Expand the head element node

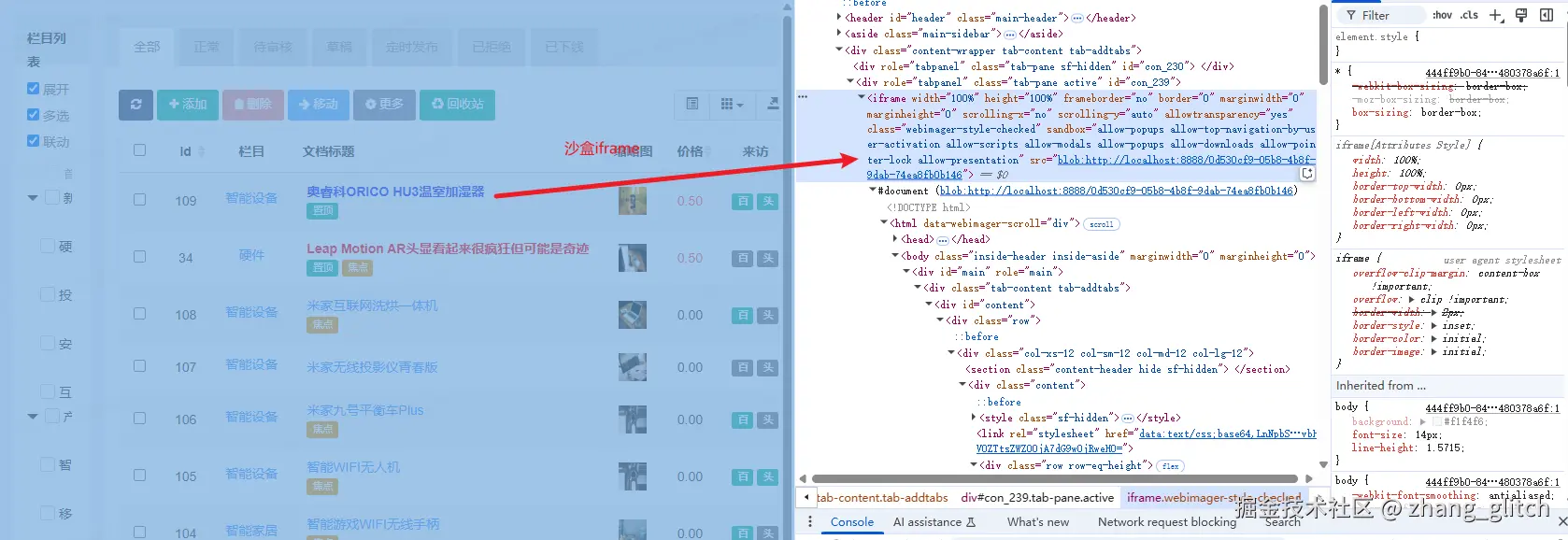pyautogui.click(x=895, y=239)
